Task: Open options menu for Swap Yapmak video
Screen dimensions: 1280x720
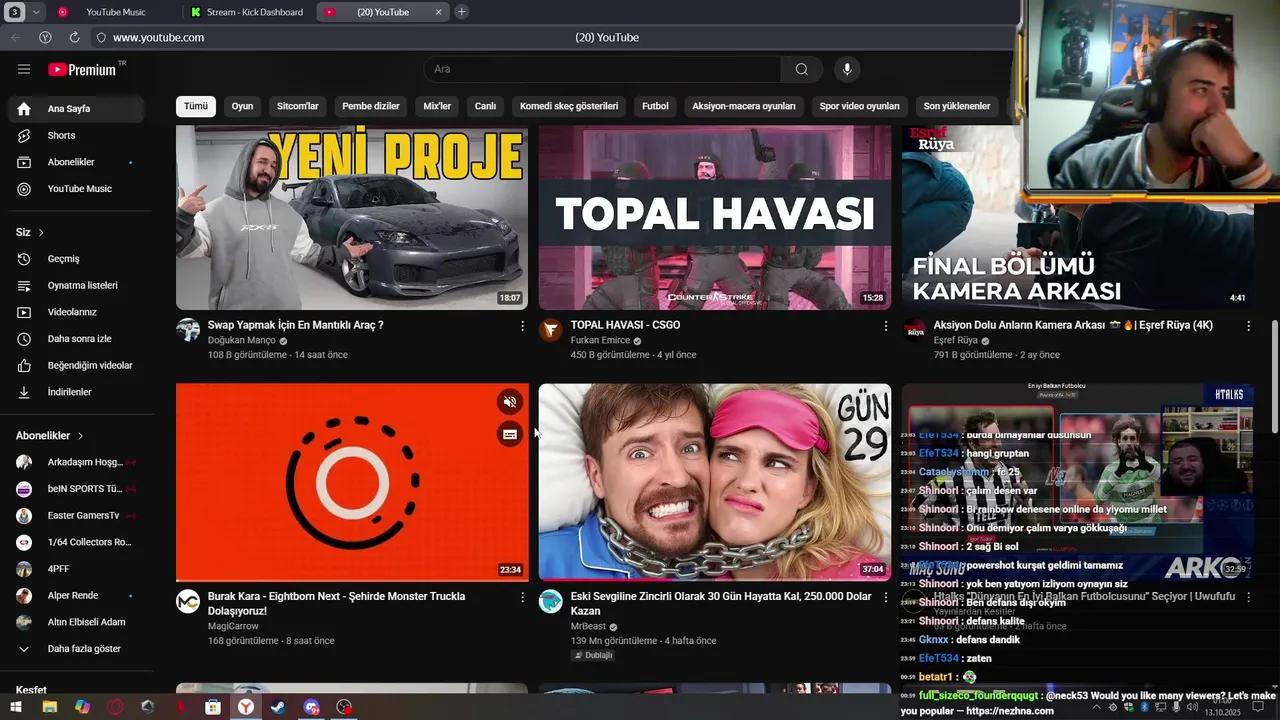Action: click(x=522, y=326)
